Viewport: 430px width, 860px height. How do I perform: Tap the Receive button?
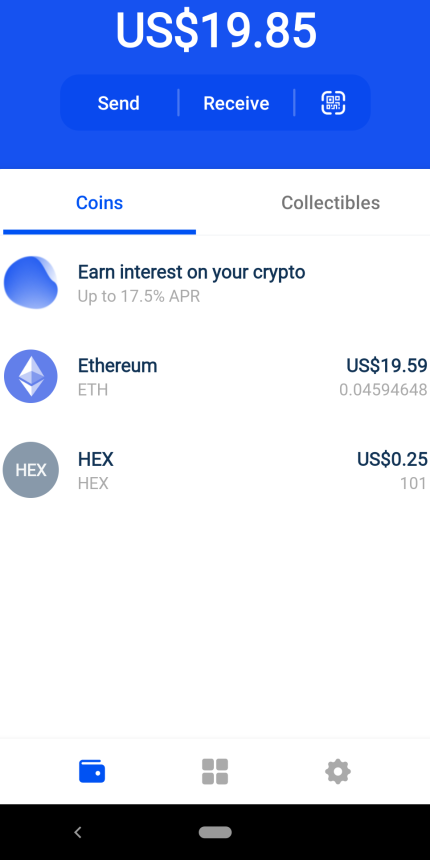pyautogui.click(x=236, y=103)
